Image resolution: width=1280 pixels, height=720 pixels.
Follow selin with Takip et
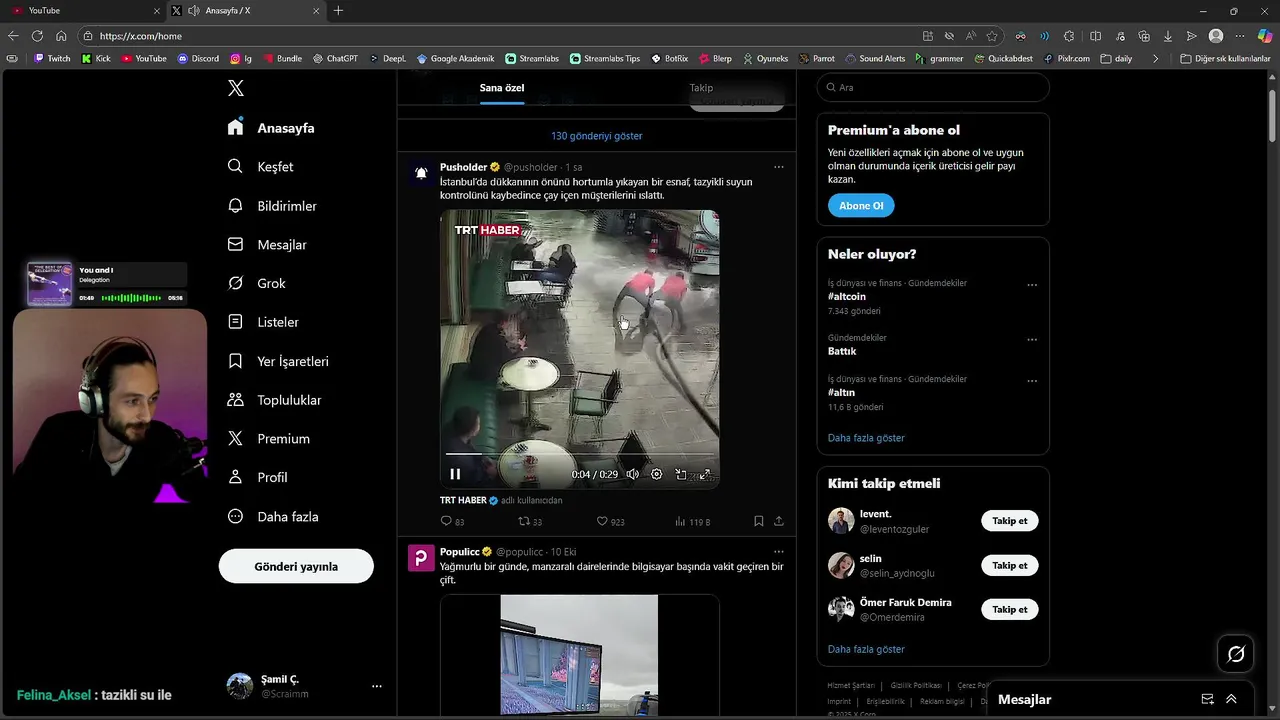point(1010,565)
